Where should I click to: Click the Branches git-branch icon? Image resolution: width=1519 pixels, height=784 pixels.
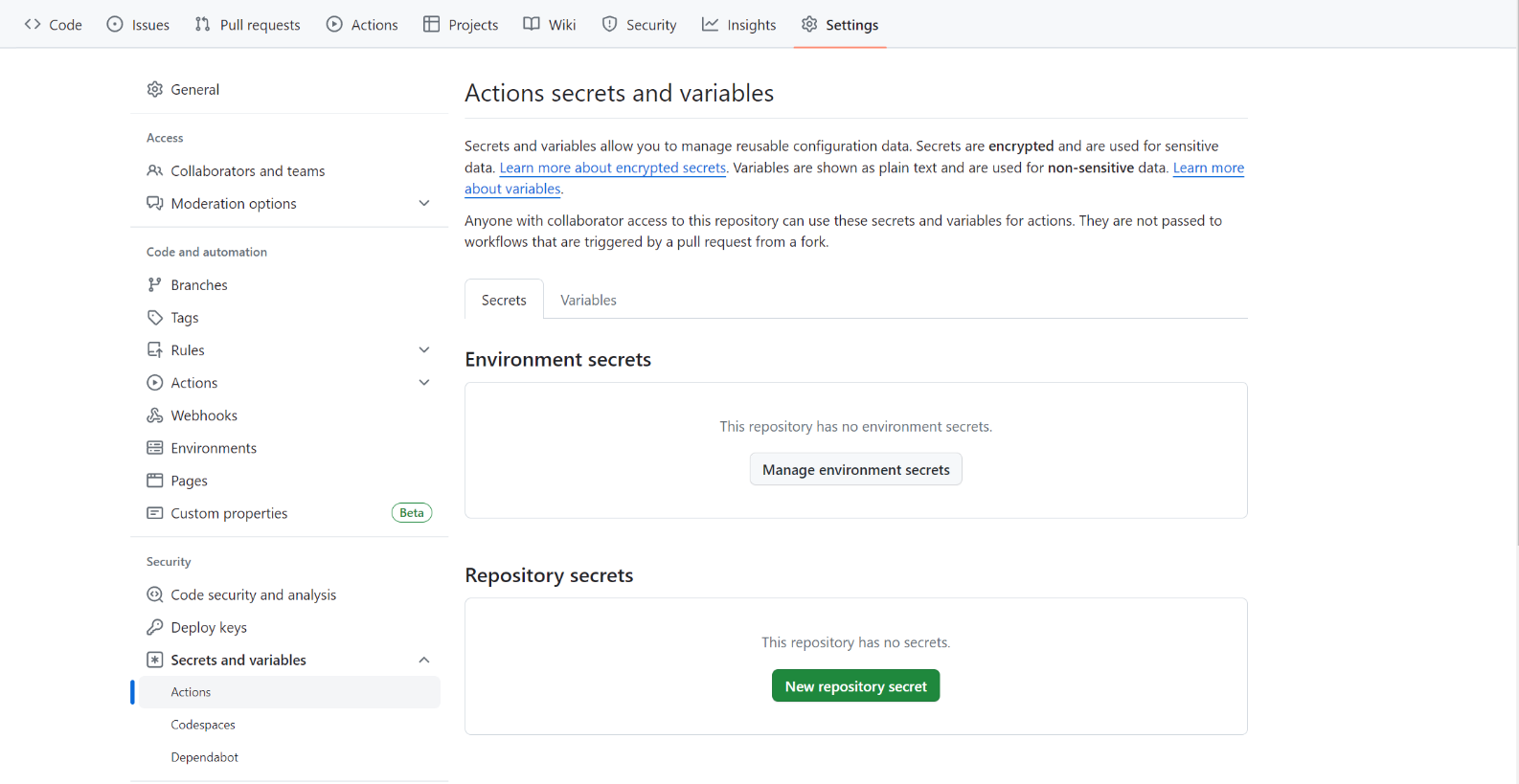point(155,285)
